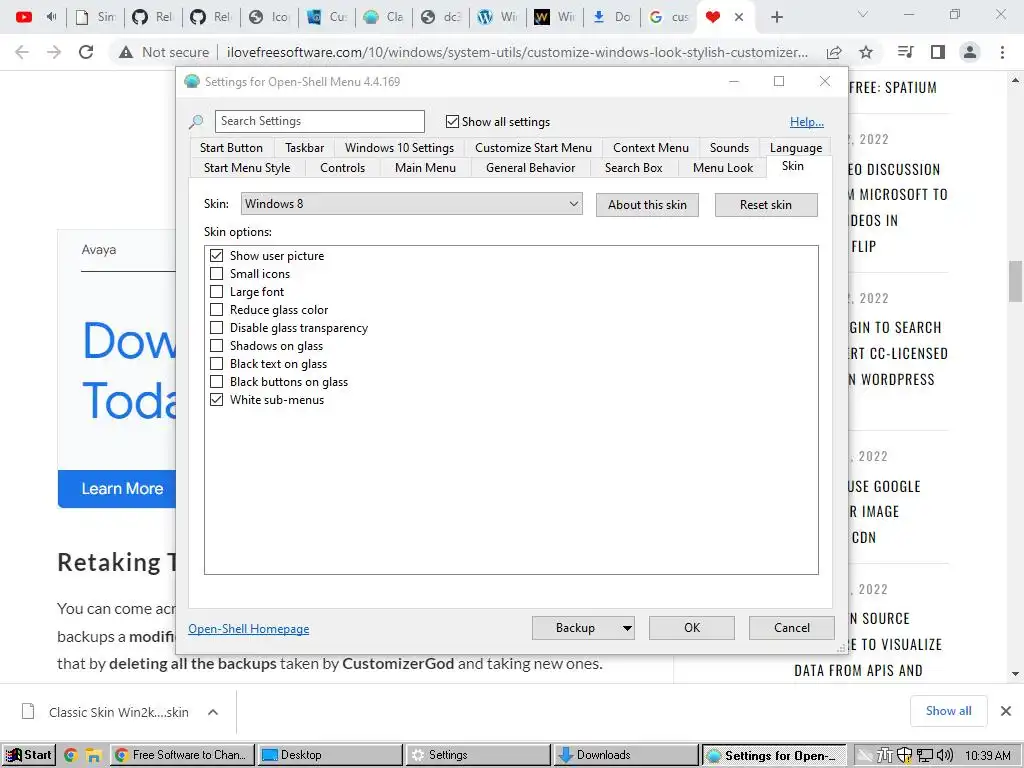Open the Sounds tab
Image resolution: width=1024 pixels, height=768 pixels.
tap(729, 148)
